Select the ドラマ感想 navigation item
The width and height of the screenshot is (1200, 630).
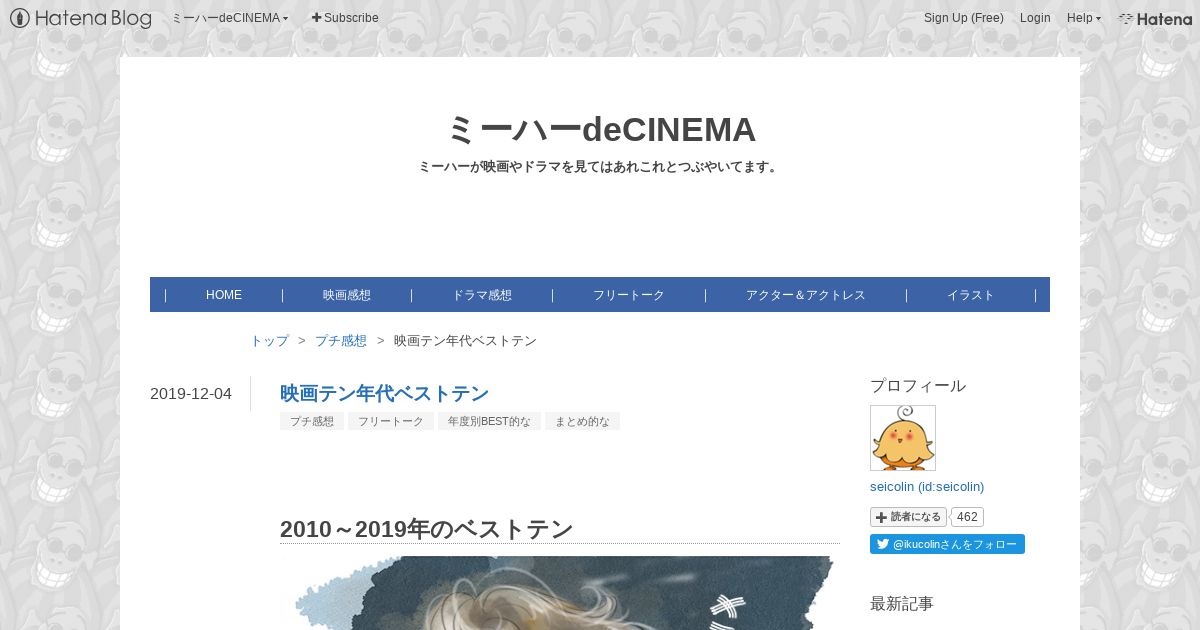click(x=482, y=295)
